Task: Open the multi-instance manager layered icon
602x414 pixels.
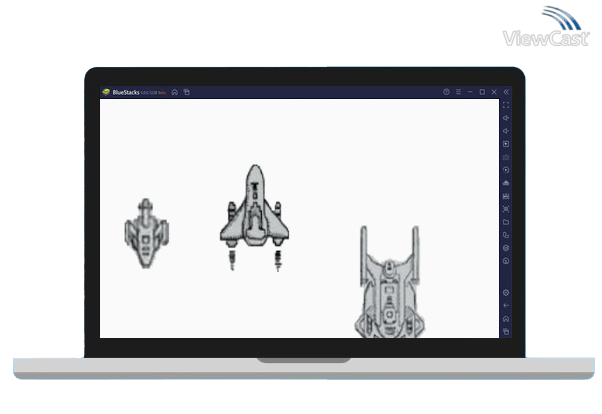Action: coord(506,248)
